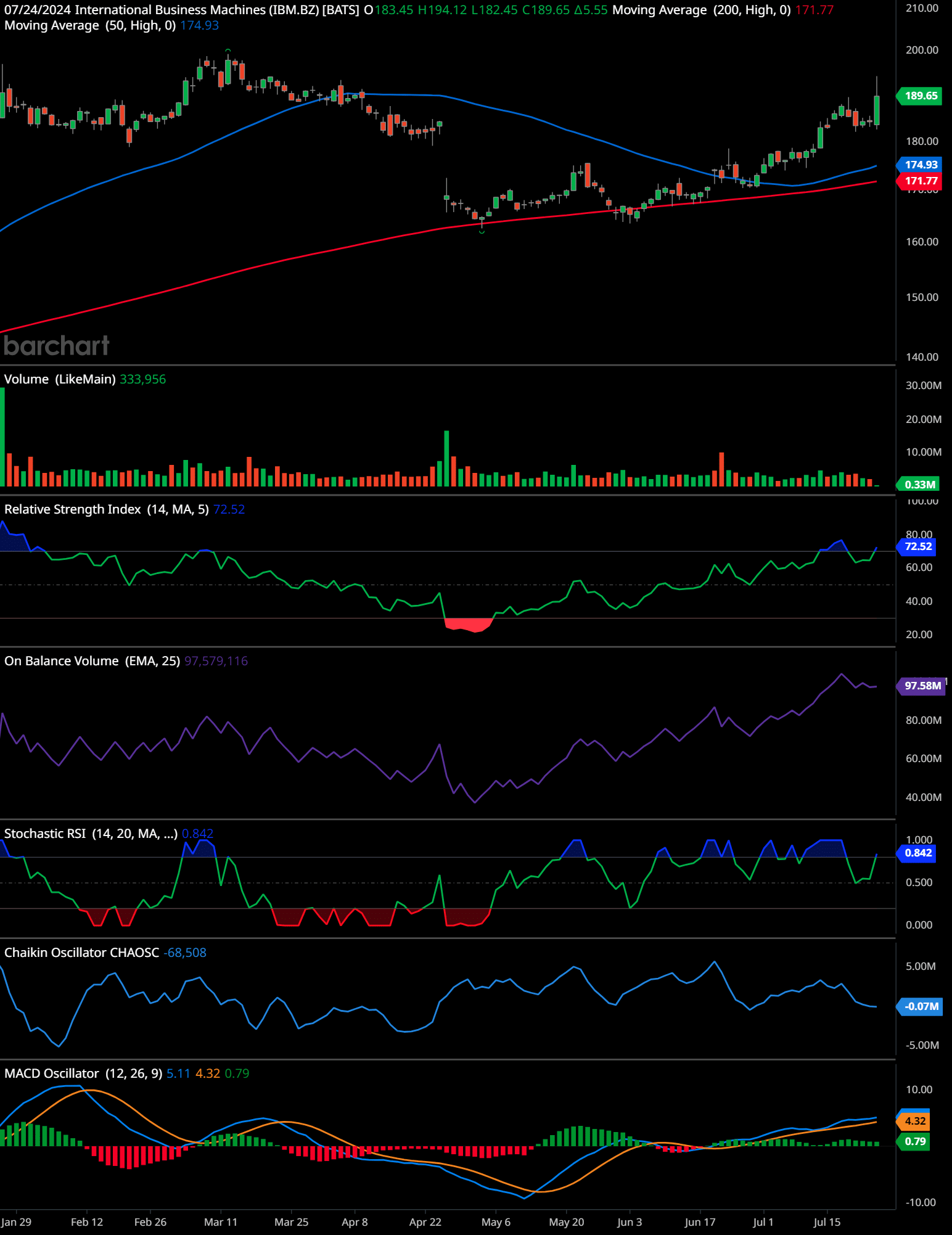The height and width of the screenshot is (1235, 952).
Task: Click the Jul 15 date axis label
Action: coord(827,1222)
